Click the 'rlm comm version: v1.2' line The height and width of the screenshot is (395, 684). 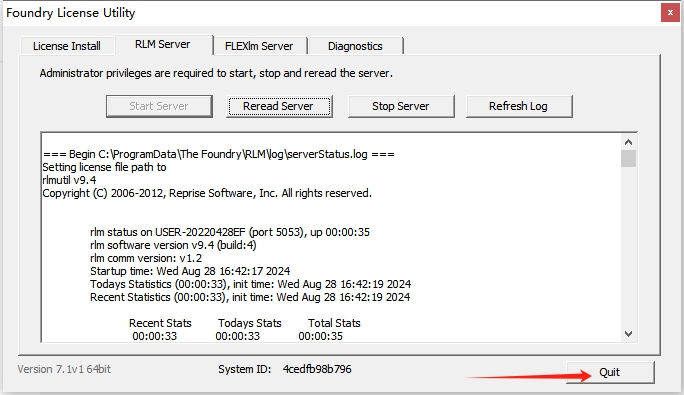coord(146,258)
